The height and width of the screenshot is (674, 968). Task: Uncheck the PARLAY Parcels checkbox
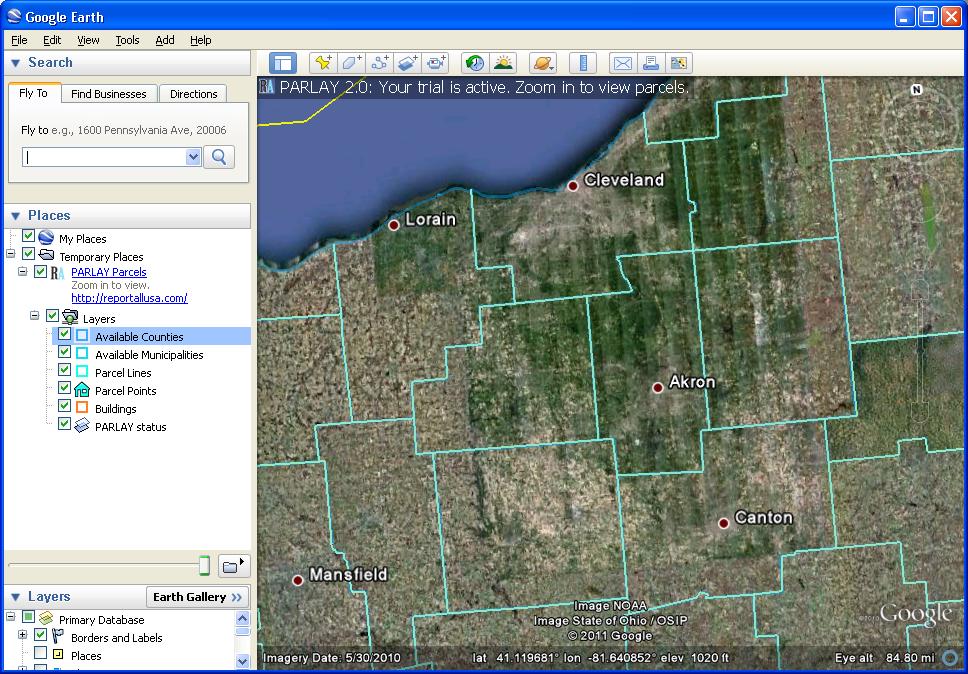(x=40, y=272)
